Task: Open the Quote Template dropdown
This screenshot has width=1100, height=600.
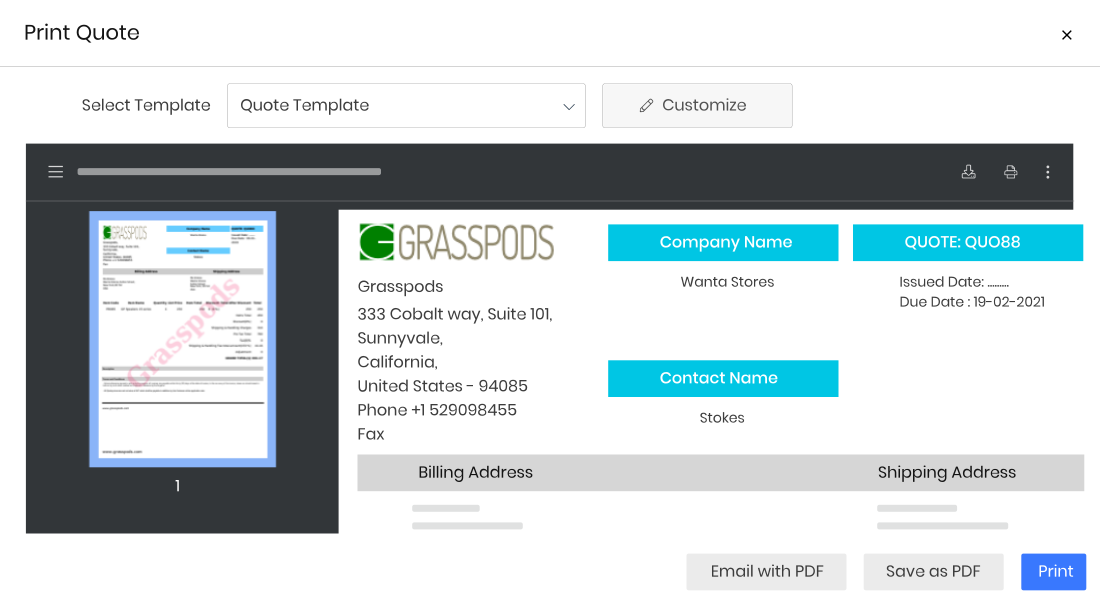Action: [406, 105]
